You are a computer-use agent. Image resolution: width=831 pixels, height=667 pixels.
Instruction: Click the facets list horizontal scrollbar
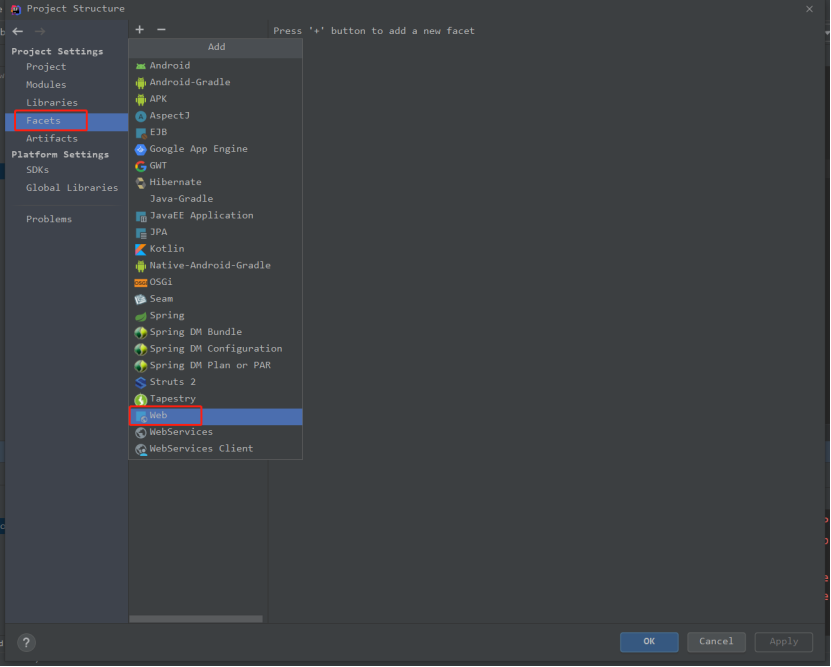coord(196,619)
